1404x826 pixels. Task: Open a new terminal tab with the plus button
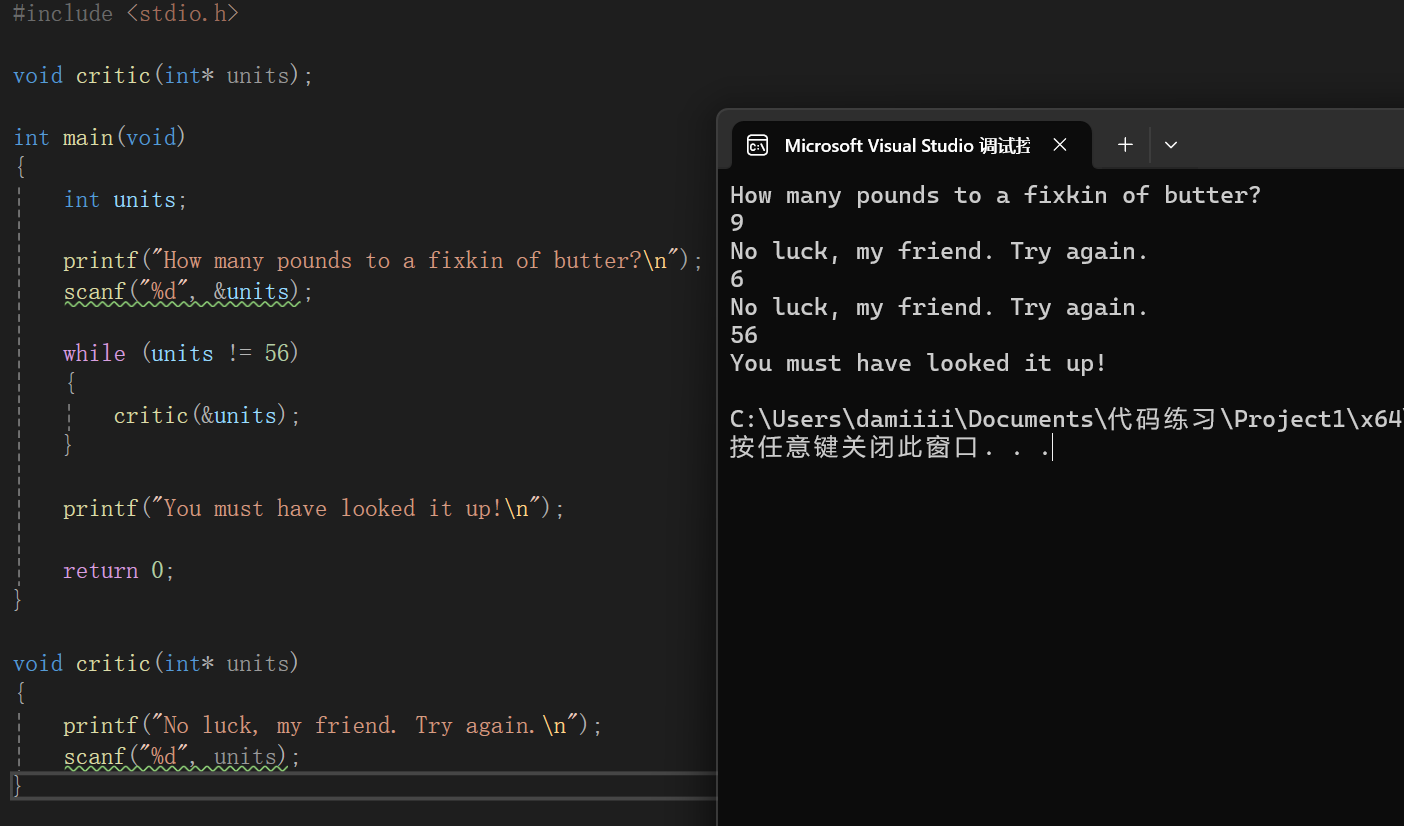[x=1125, y=145]
